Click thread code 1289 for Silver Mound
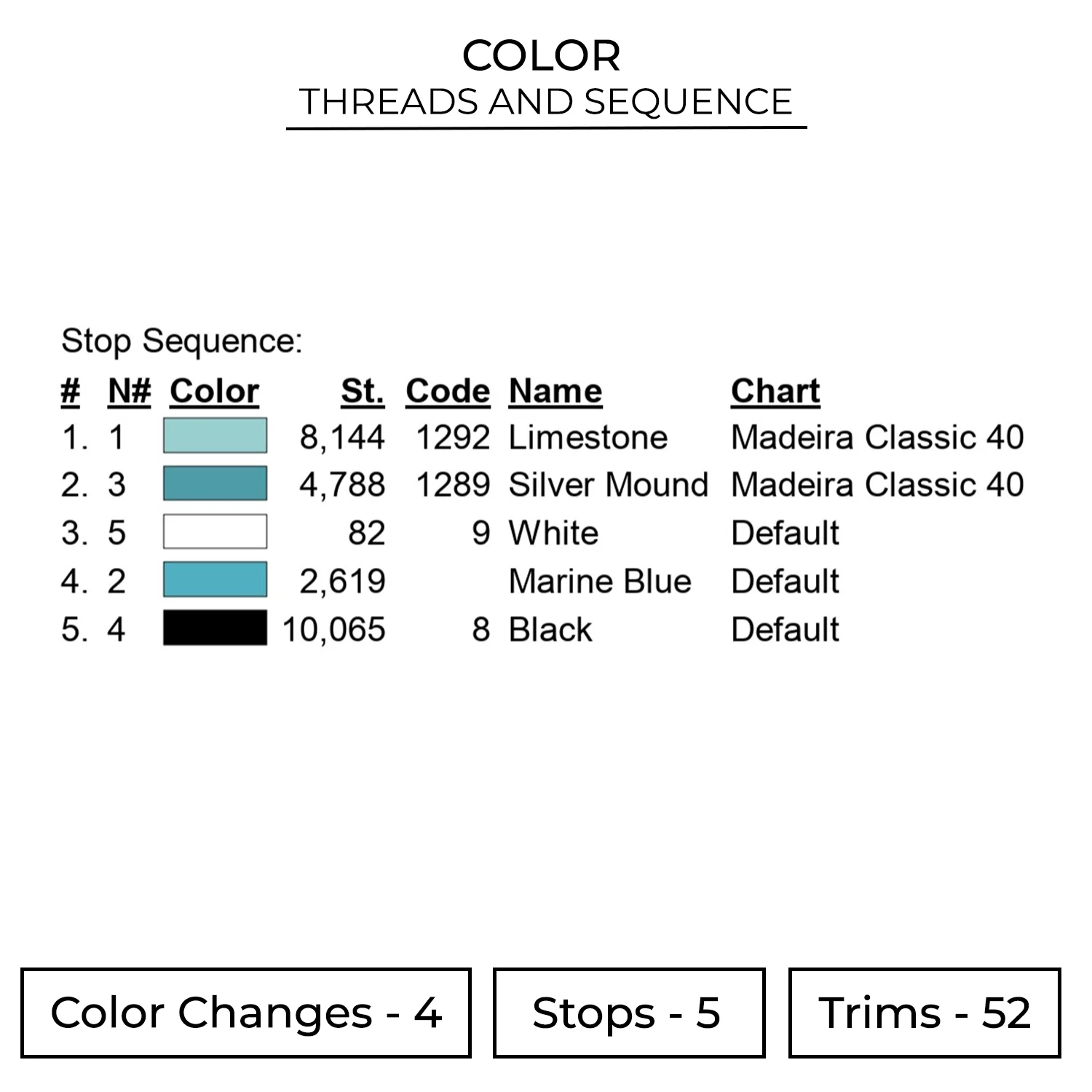The height and width of the screenshot is (1092, 1092). (x=453, y=486)
